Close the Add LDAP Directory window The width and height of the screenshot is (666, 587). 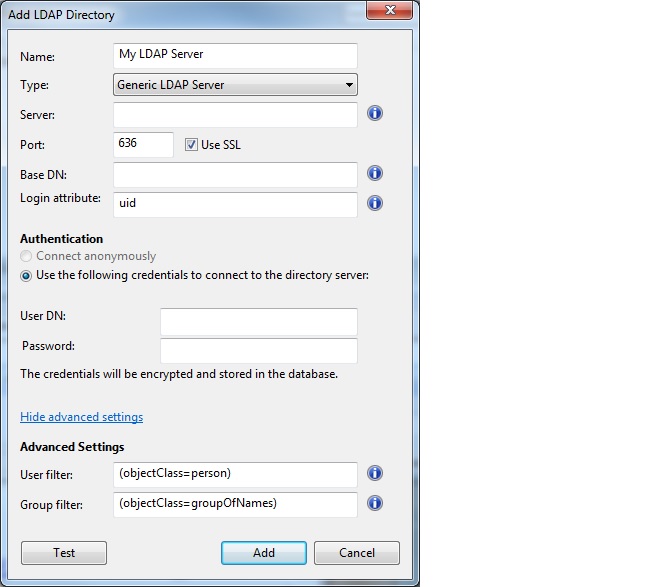click(x=389, y=10)
